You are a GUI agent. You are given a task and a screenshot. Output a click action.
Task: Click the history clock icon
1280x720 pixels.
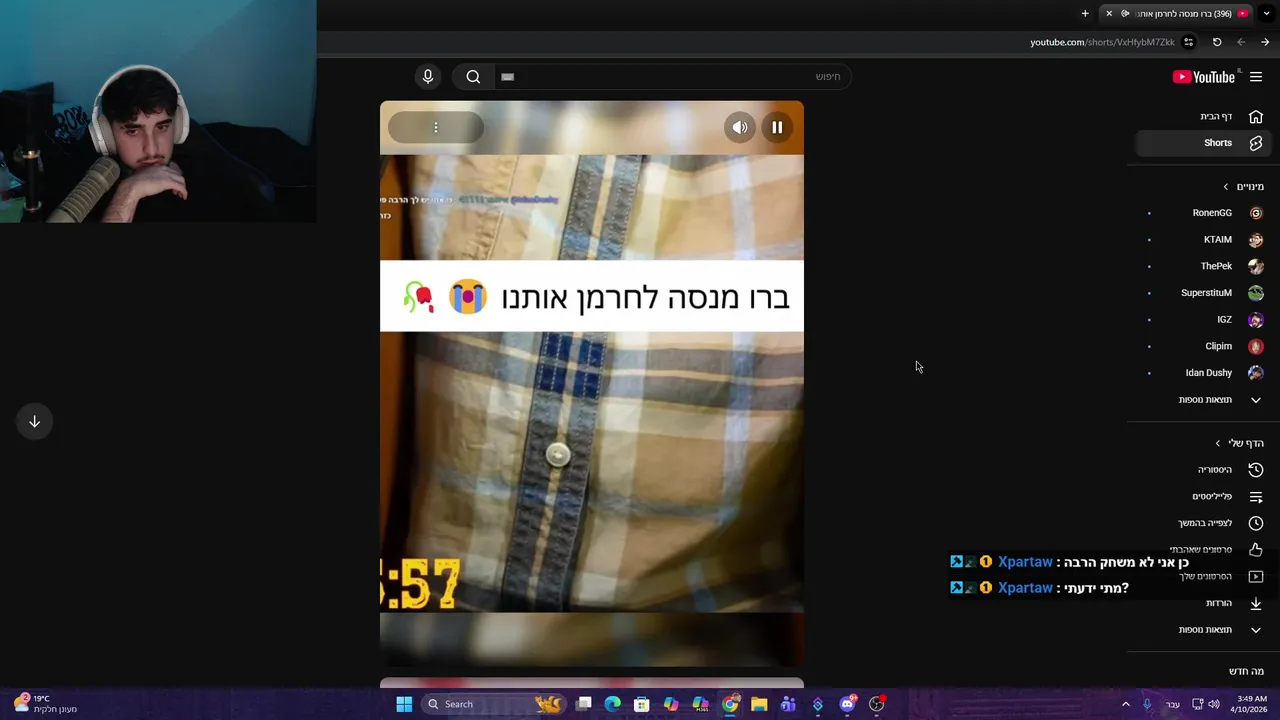click(x=1256, y=470)
